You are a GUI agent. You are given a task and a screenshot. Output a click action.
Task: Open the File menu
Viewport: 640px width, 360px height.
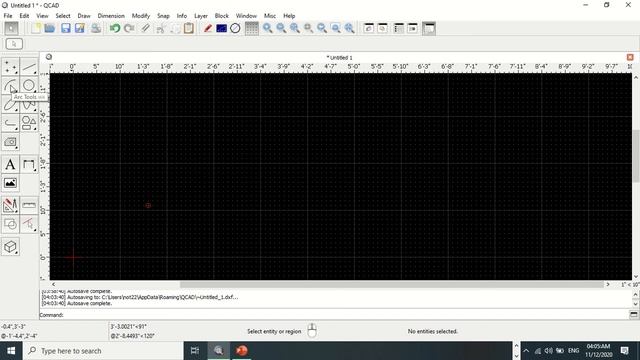click(x=8, y=16)
